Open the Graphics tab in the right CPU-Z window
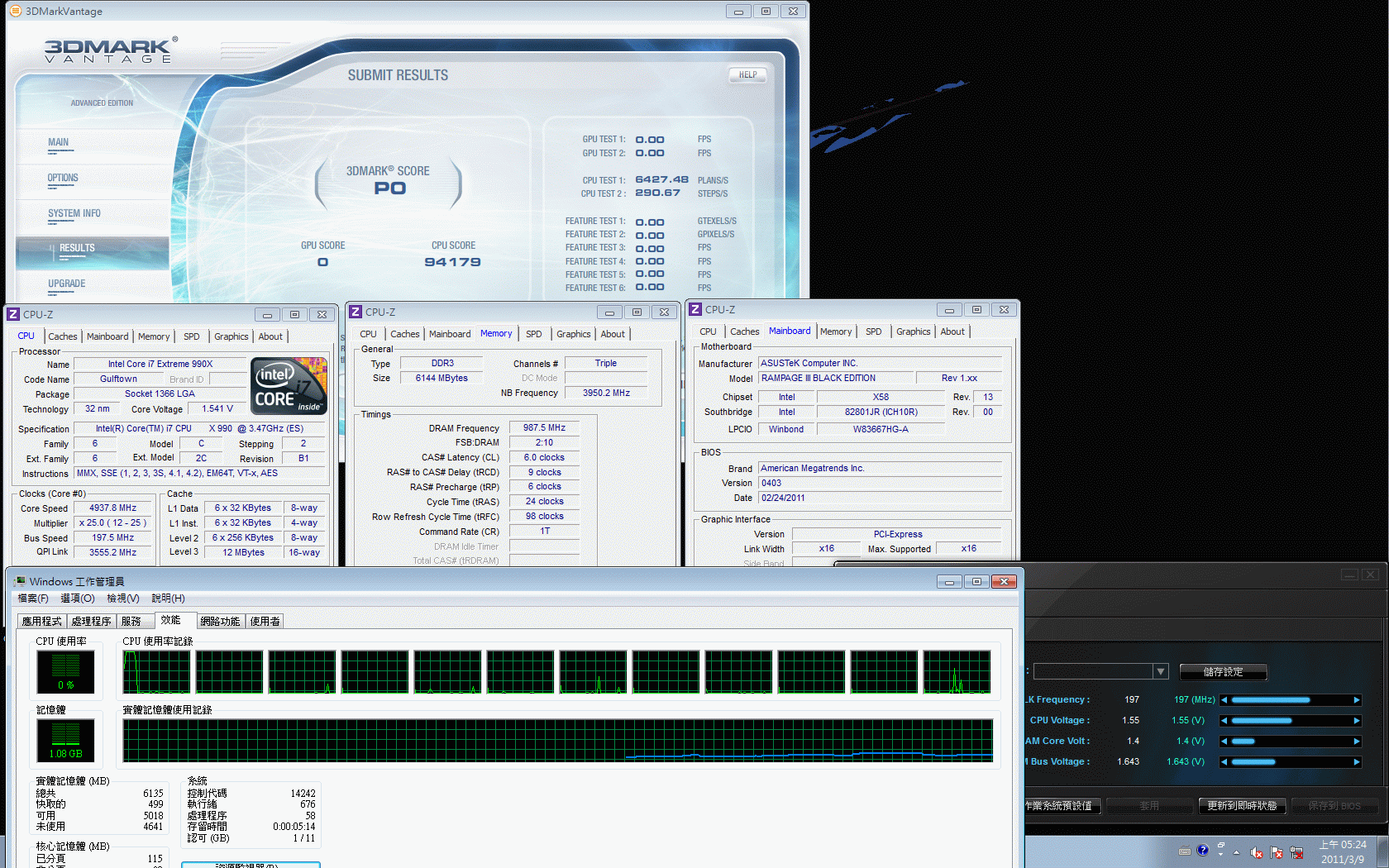 [x=914, y=331]
